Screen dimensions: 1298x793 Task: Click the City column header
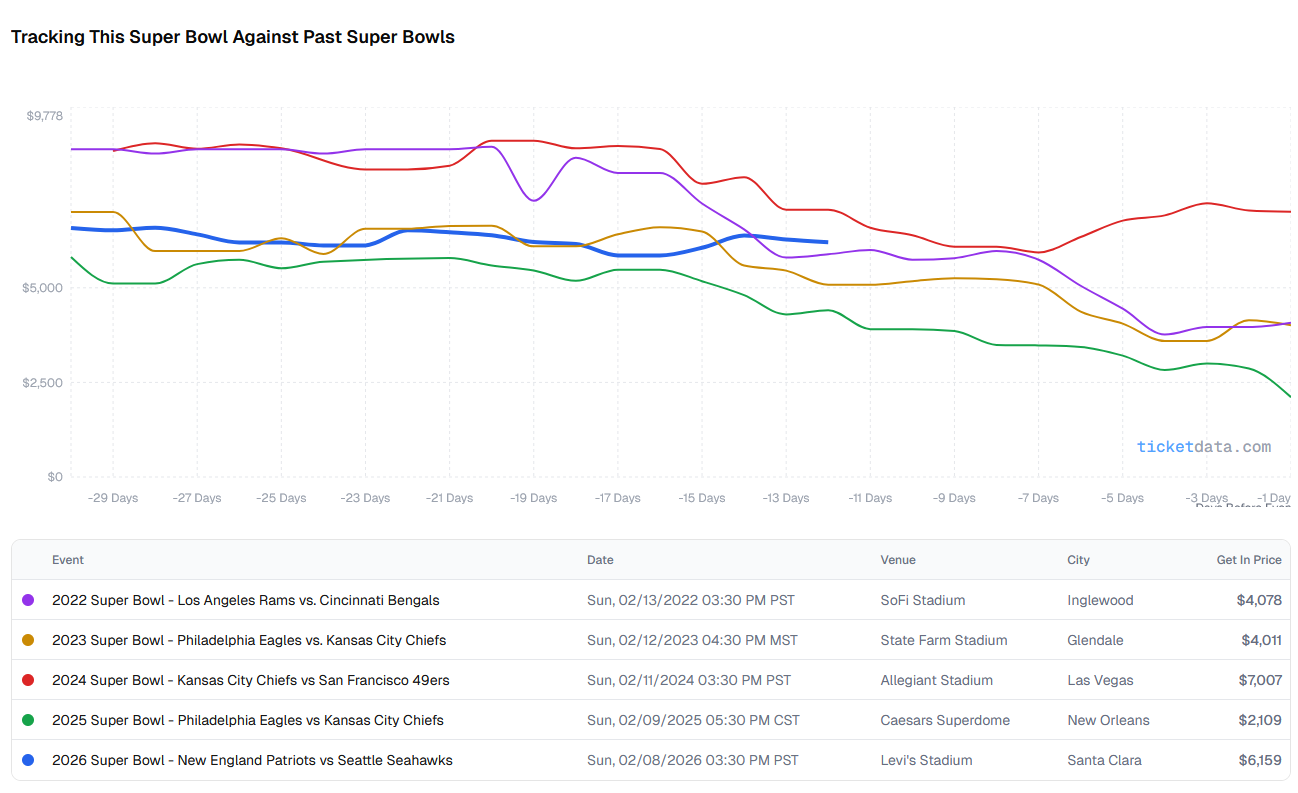pyautogui.click(x=1078, y=560)
